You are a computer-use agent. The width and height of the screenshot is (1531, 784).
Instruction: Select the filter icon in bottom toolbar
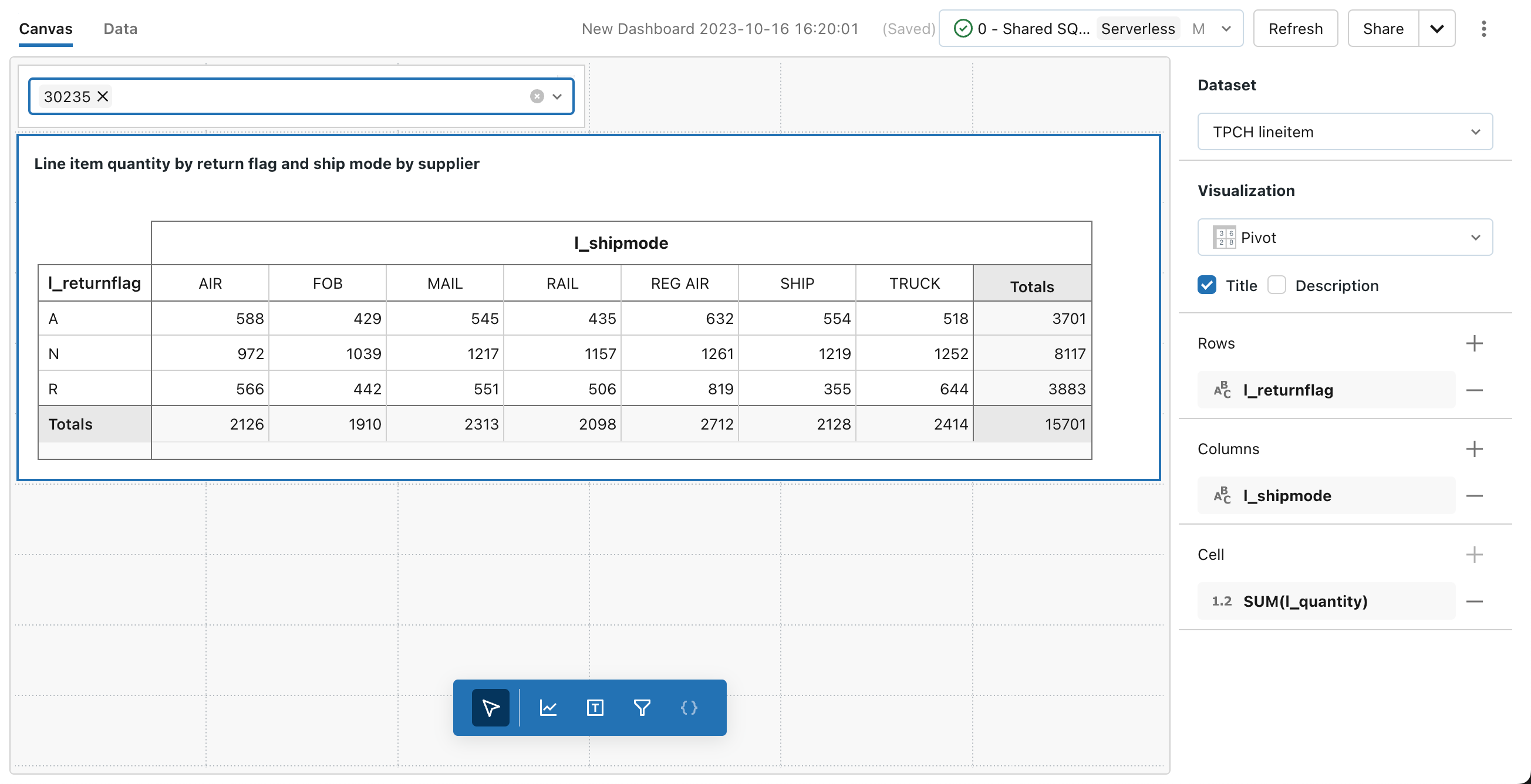641,707
